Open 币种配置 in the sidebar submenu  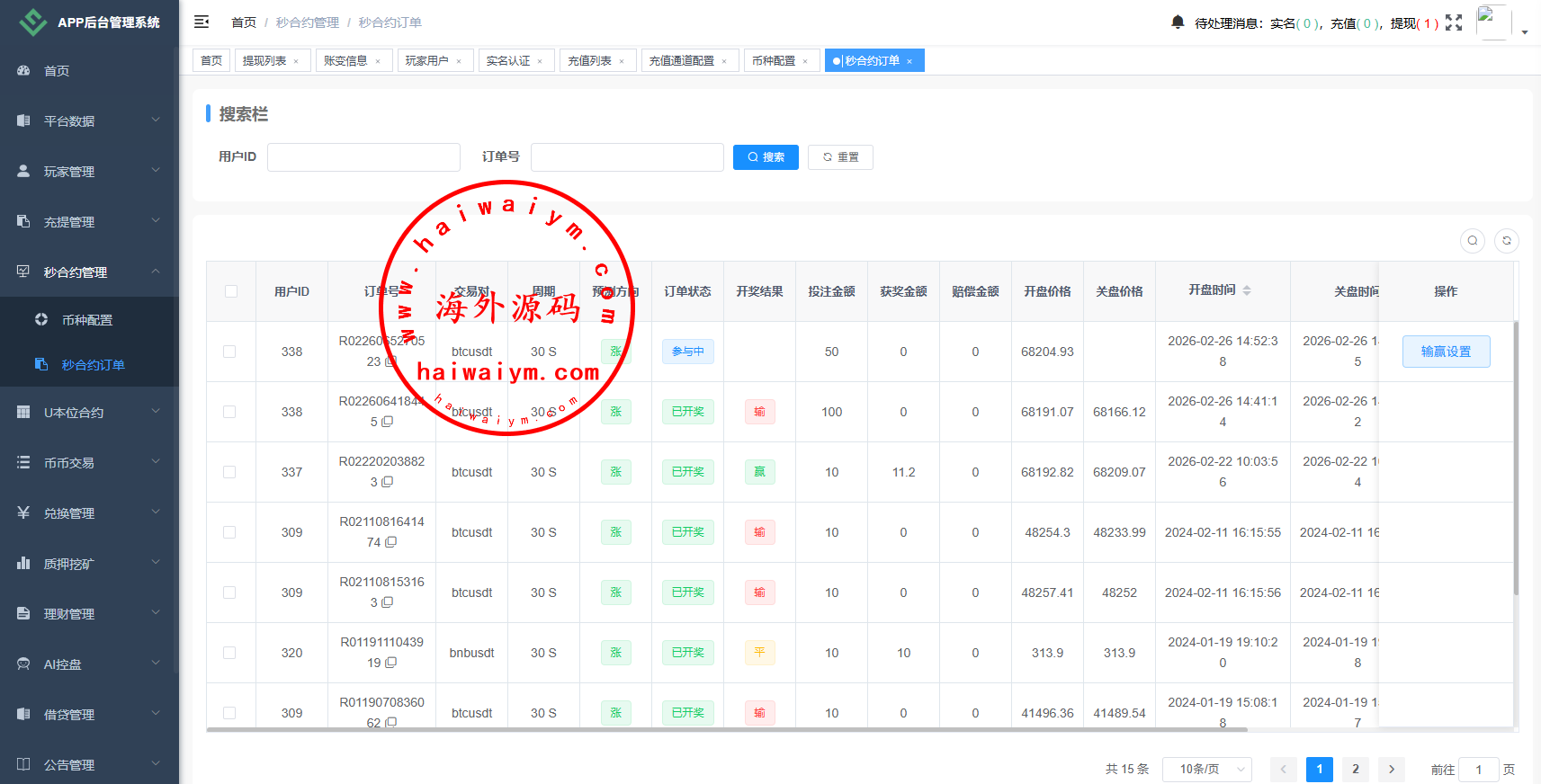pyautogui.click(x=87, y=320)
